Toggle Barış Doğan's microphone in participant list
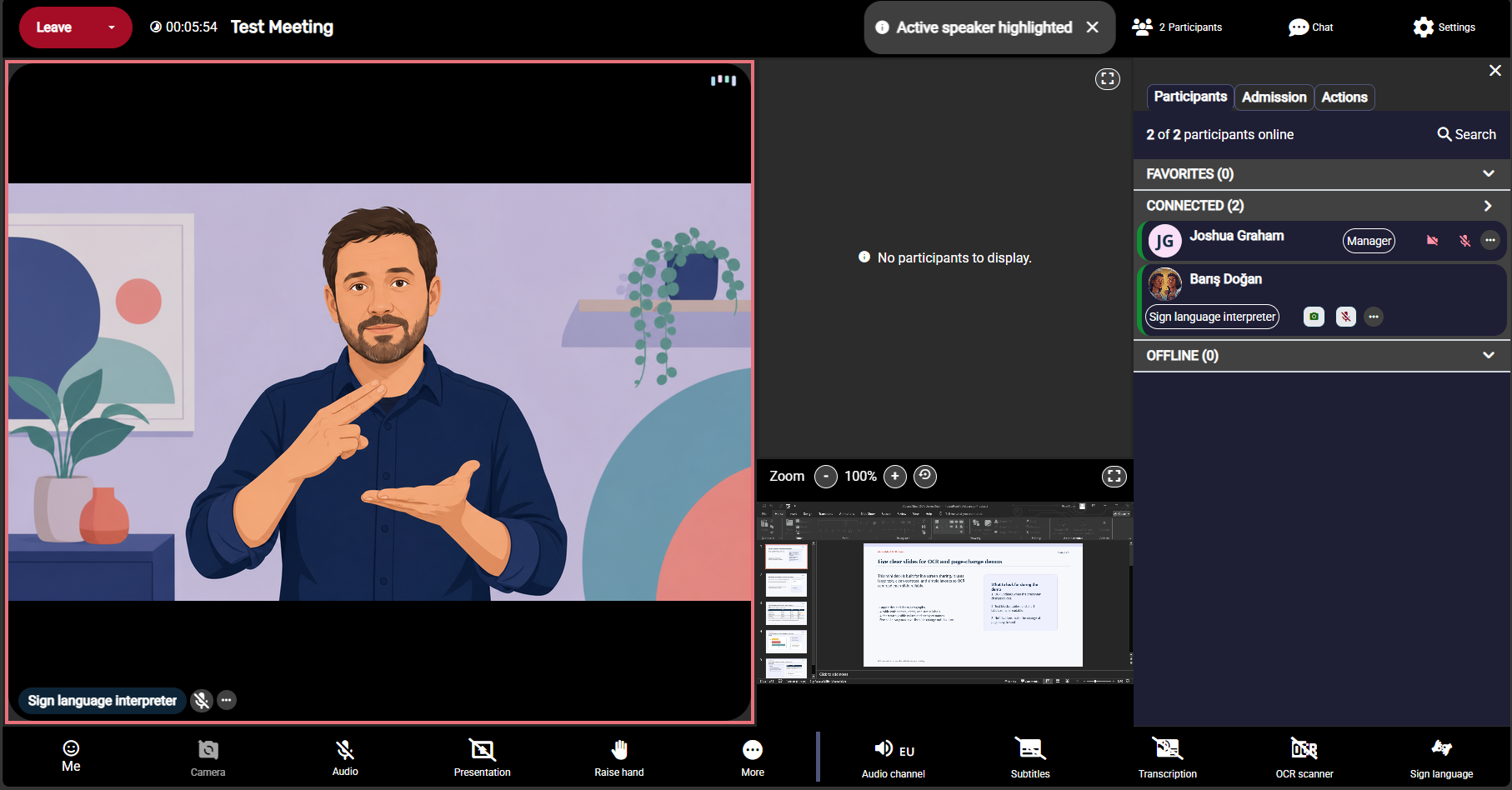 click(1345, 317)
